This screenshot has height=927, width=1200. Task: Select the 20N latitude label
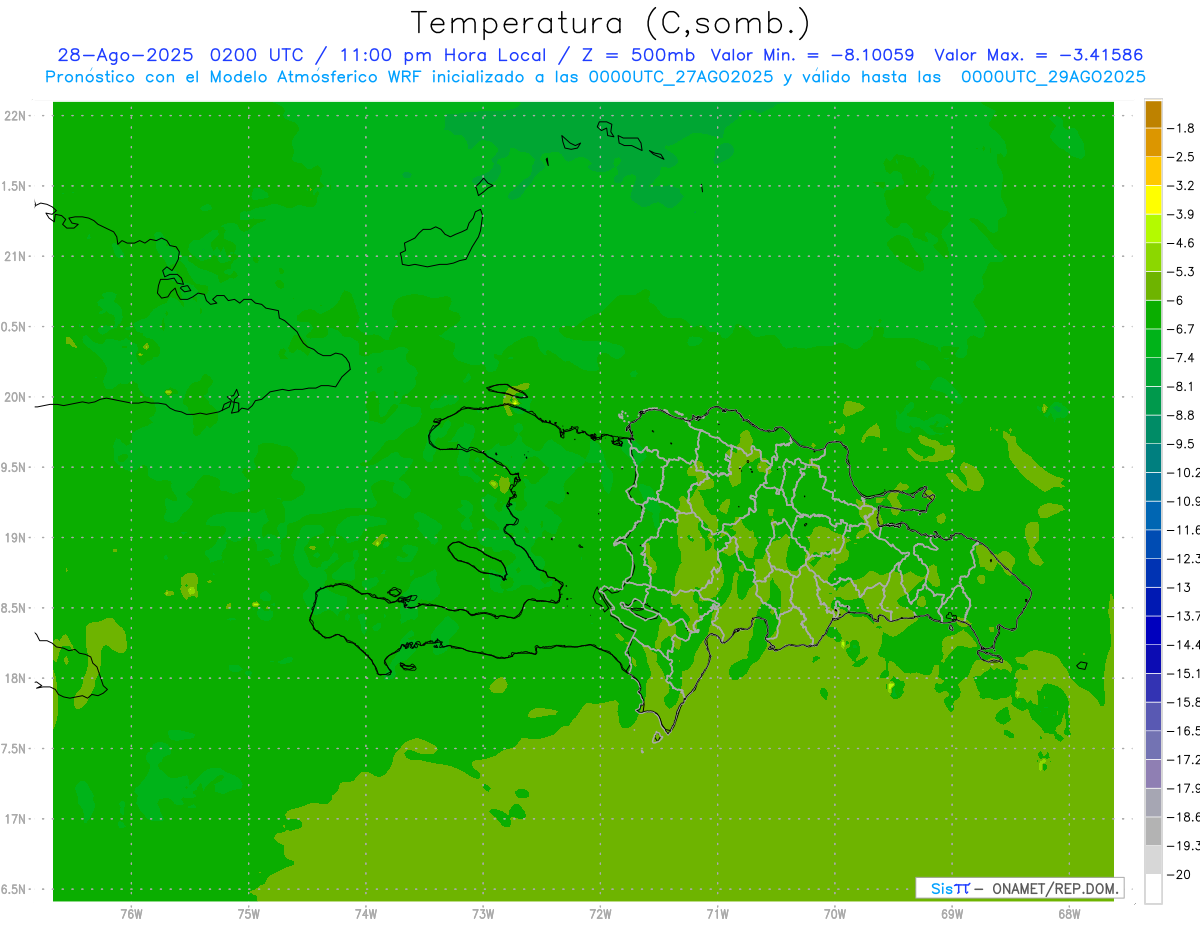tap(16, 397)
